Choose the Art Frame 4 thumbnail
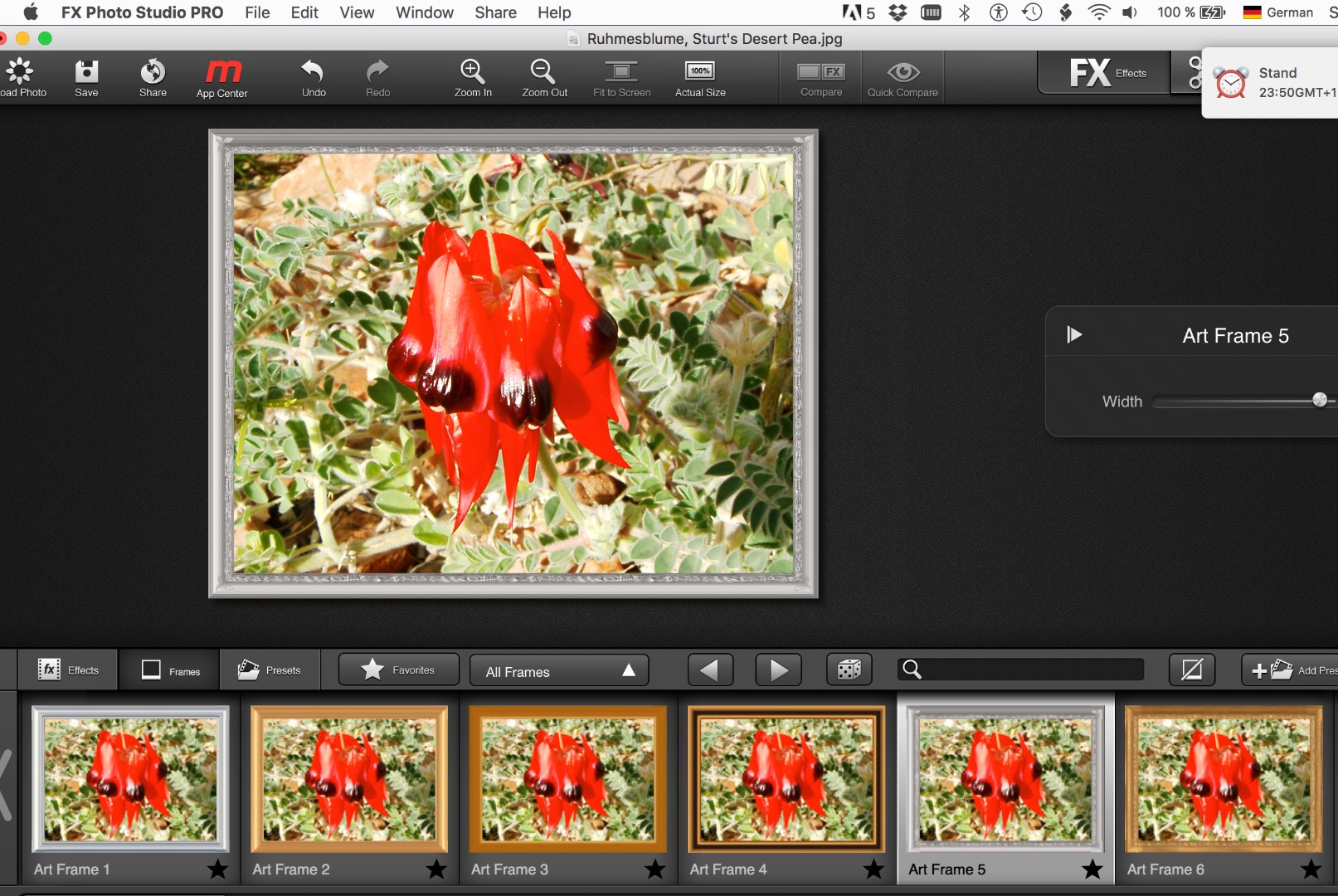Image resolution: width=1338 pixels, height=896 pixels. coord(787,780)
